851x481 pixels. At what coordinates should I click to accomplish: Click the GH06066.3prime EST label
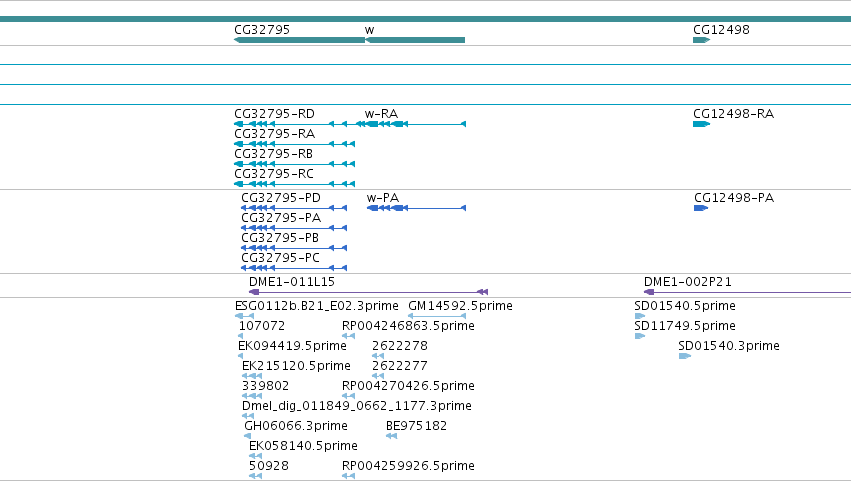(296, 427)
